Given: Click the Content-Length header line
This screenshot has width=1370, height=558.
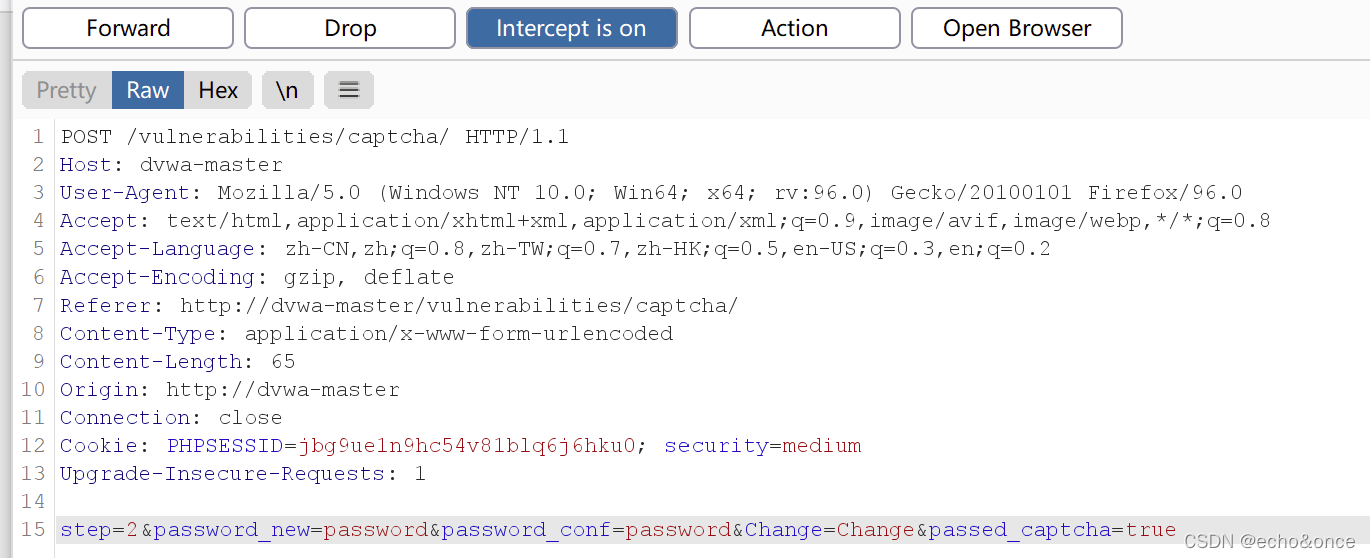Looking at the screenshot, I should 178,361.
